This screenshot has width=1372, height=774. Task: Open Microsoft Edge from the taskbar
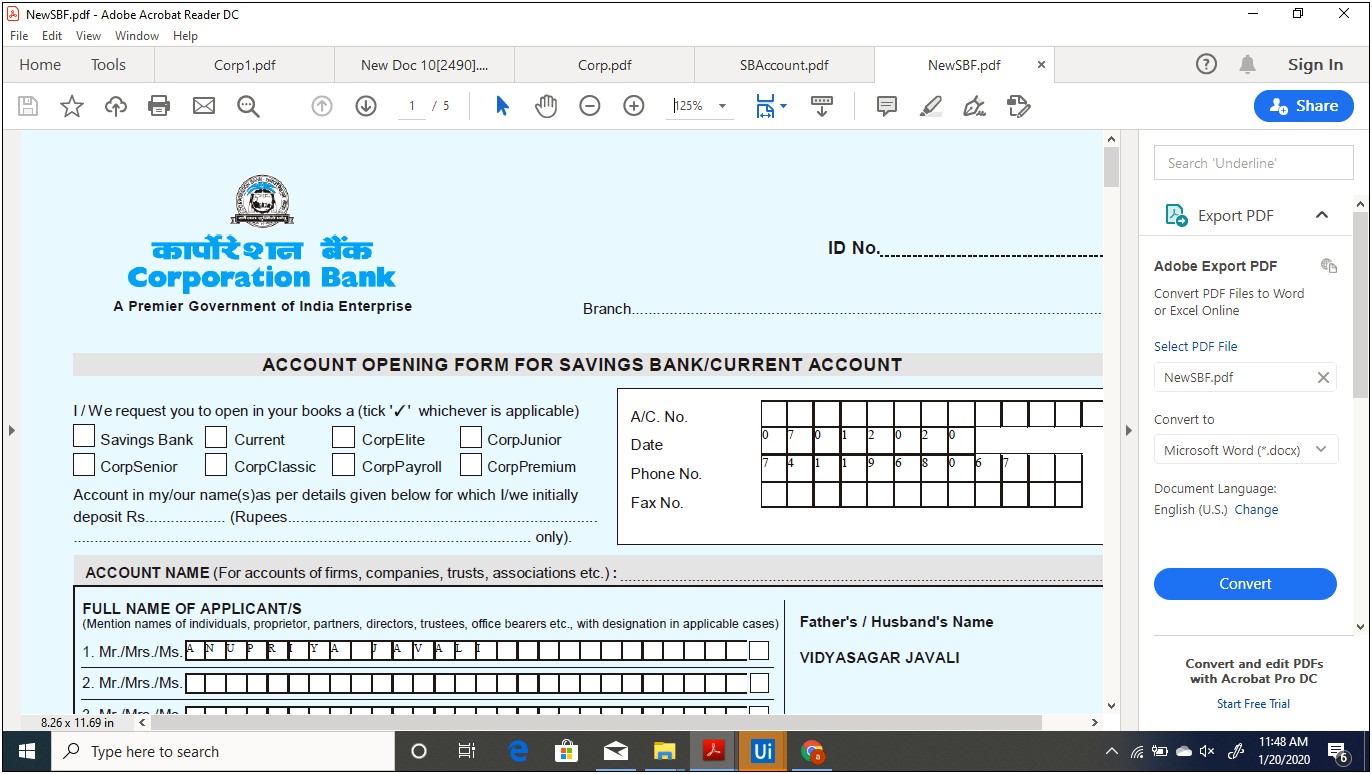click(x=518, y=751)
